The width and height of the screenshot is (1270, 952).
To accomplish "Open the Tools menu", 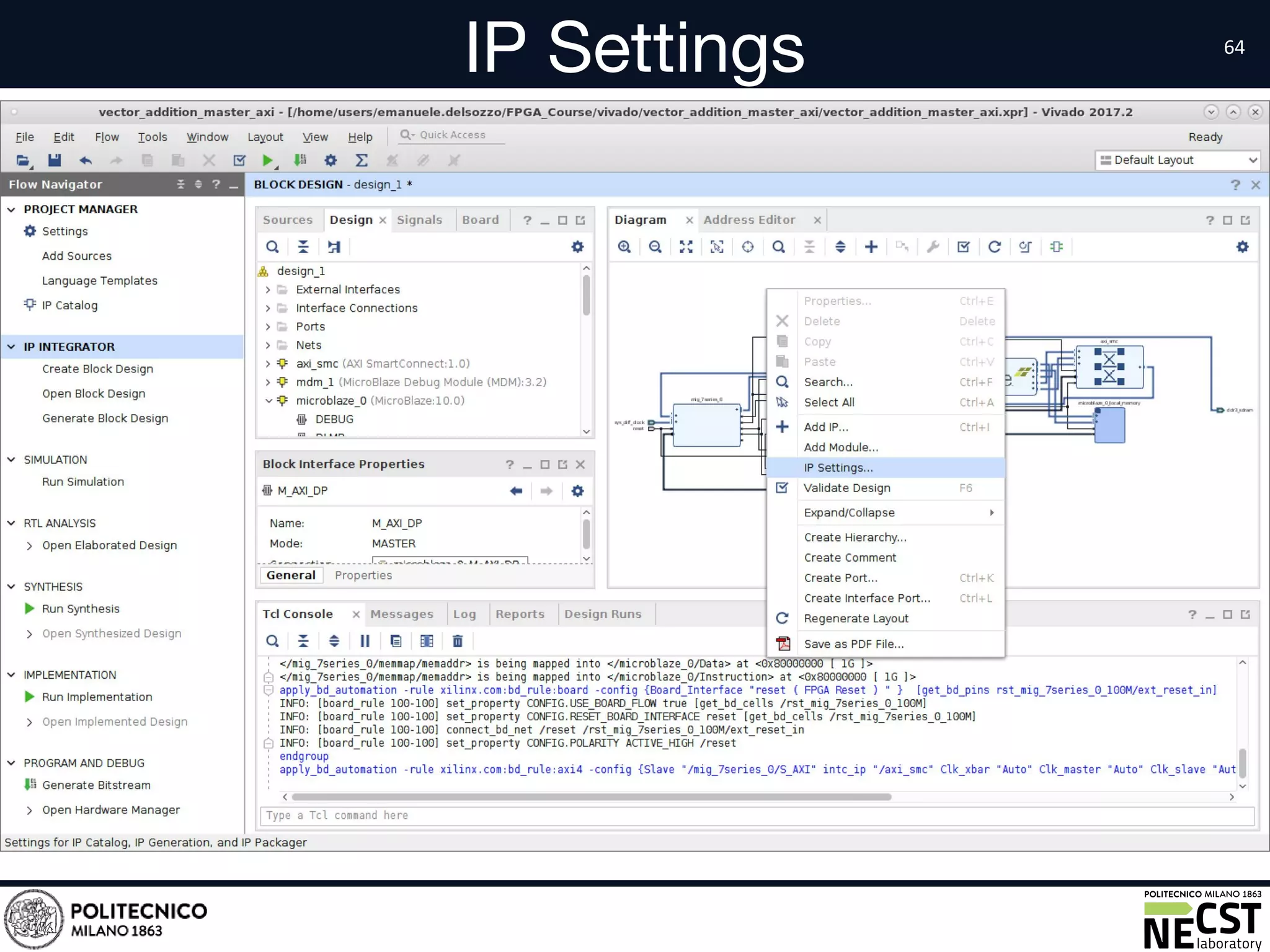I will point(153,137).
